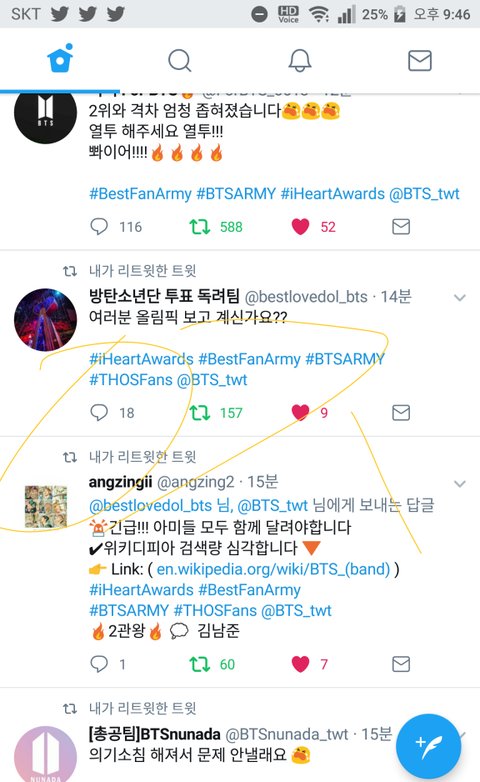Share the bestlovedol_bts tweet via message icon
Screen dimensions: 480x782
(x=401, y=413)
